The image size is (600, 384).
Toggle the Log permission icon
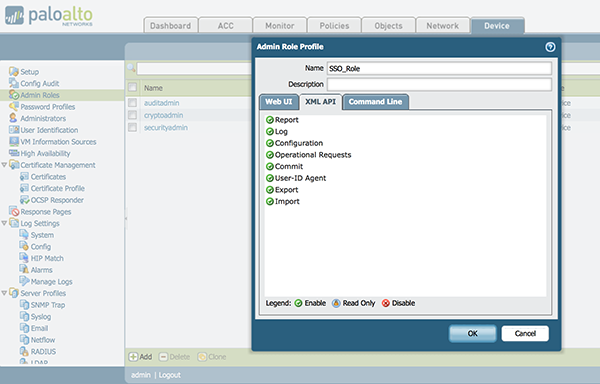coord(270,132)
